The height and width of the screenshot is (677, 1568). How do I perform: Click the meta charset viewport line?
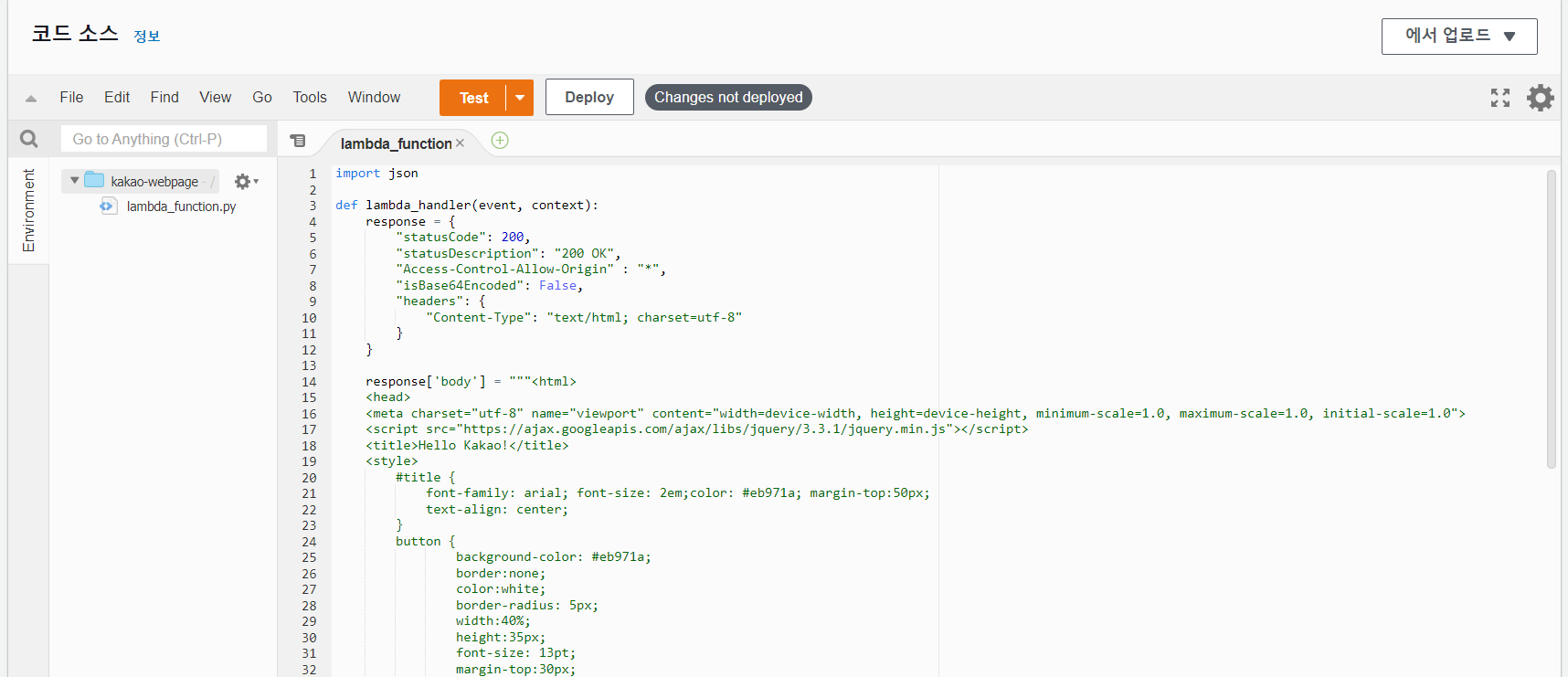pos(916,414)
